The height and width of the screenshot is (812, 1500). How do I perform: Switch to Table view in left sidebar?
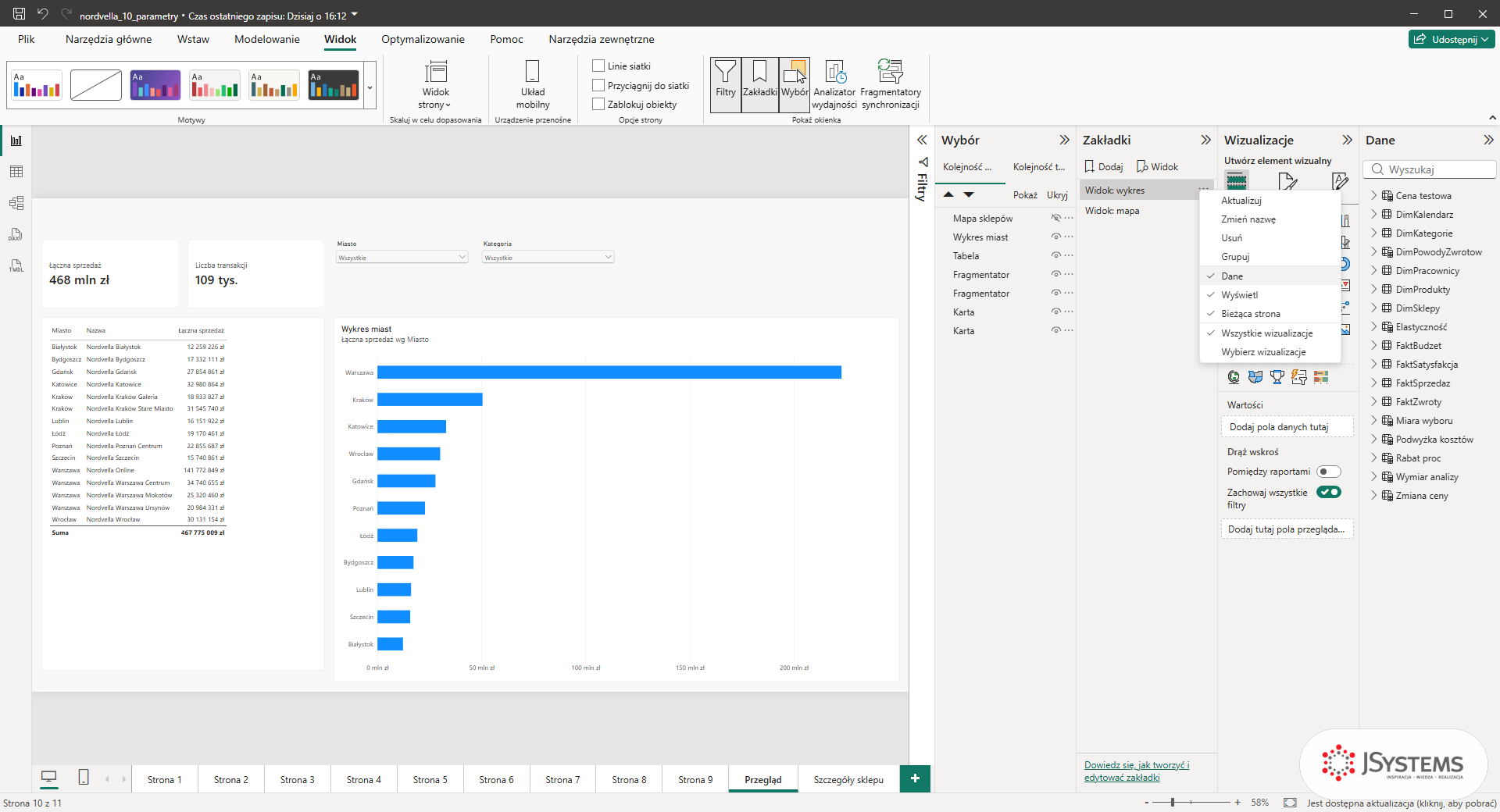click(x=16, y=172)
